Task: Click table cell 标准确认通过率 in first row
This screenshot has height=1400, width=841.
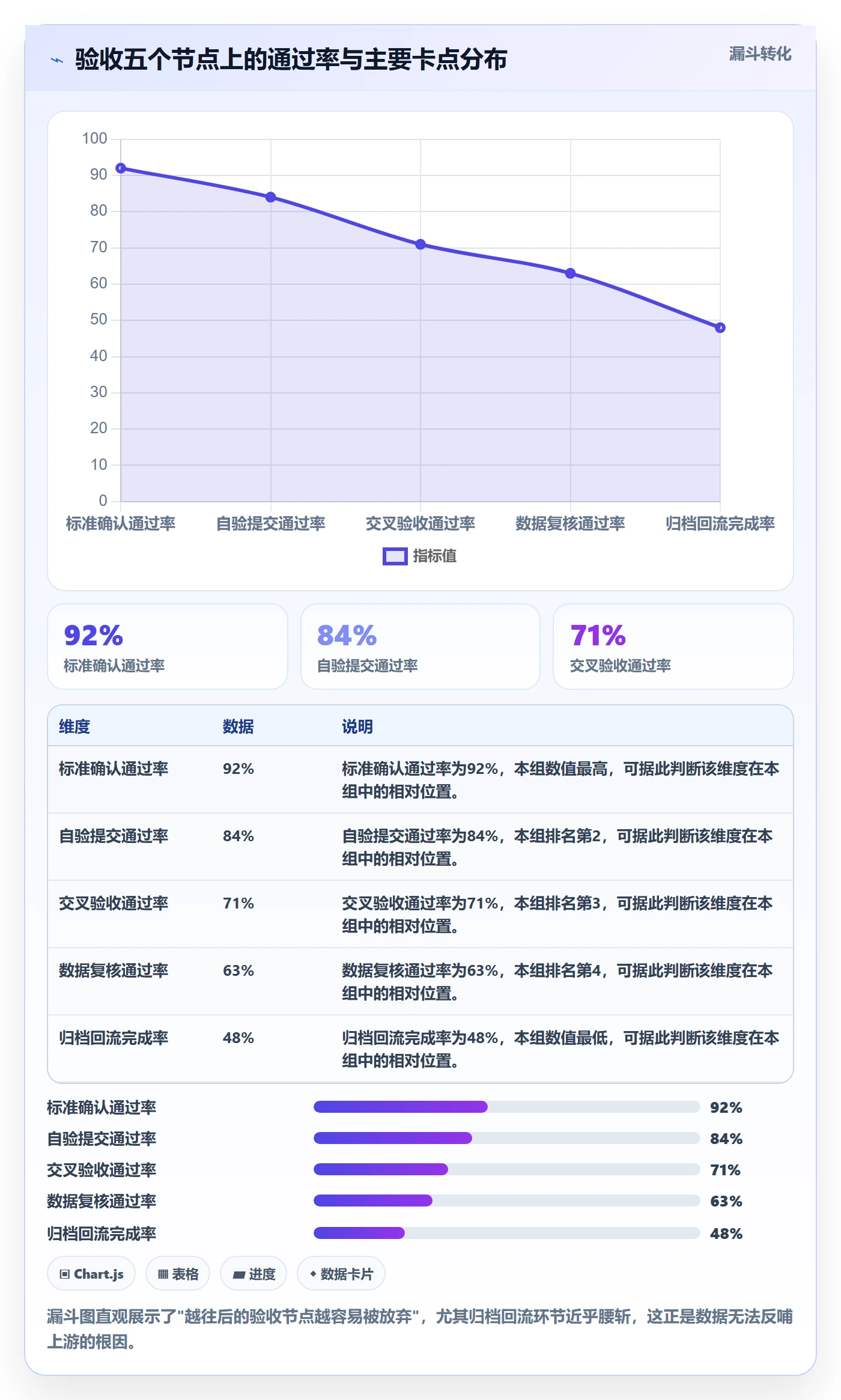Action: [114, 768]
